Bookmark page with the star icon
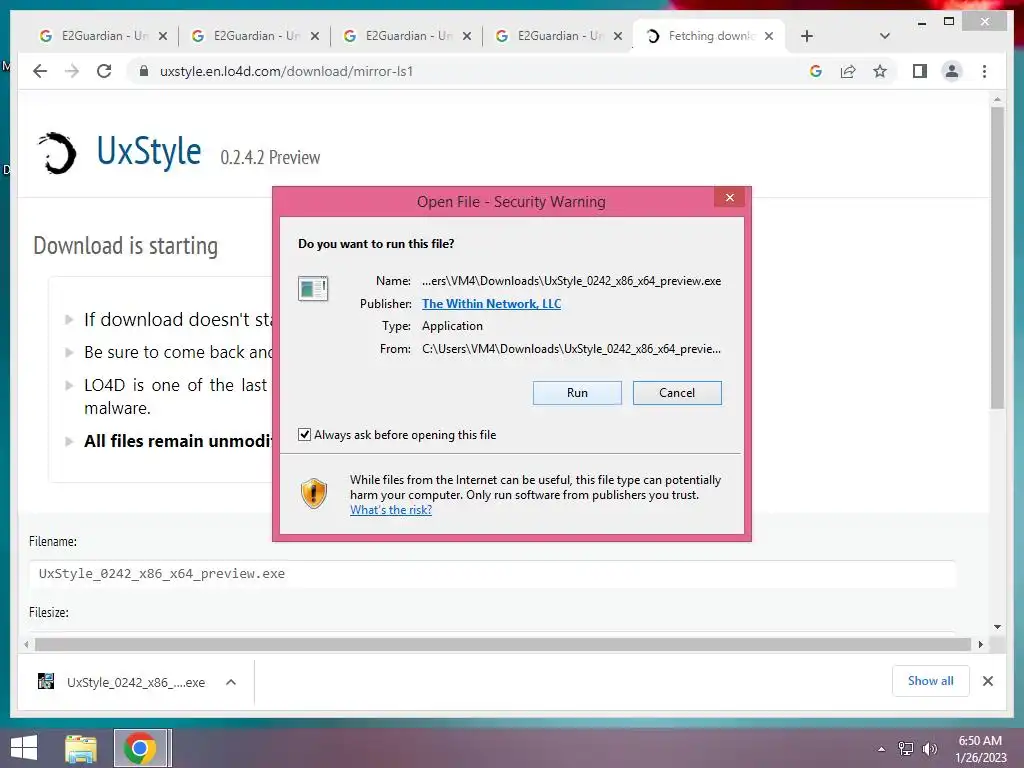The height and width of the screenshot is (768, 1024). (x=880, y=71)
